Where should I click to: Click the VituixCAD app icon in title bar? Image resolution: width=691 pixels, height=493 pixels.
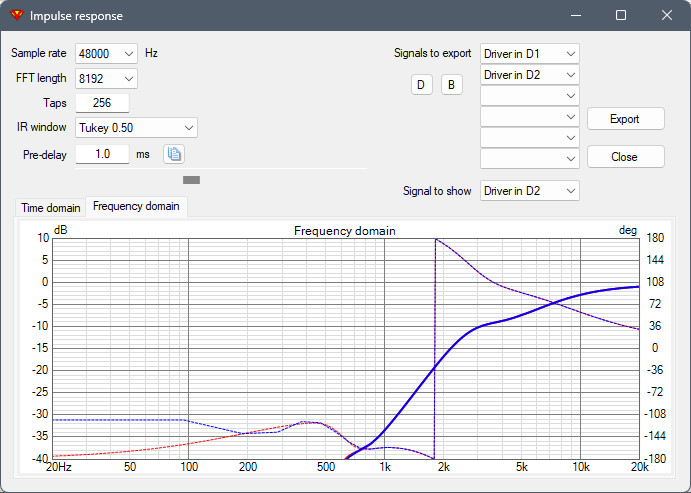click(17, 15)
